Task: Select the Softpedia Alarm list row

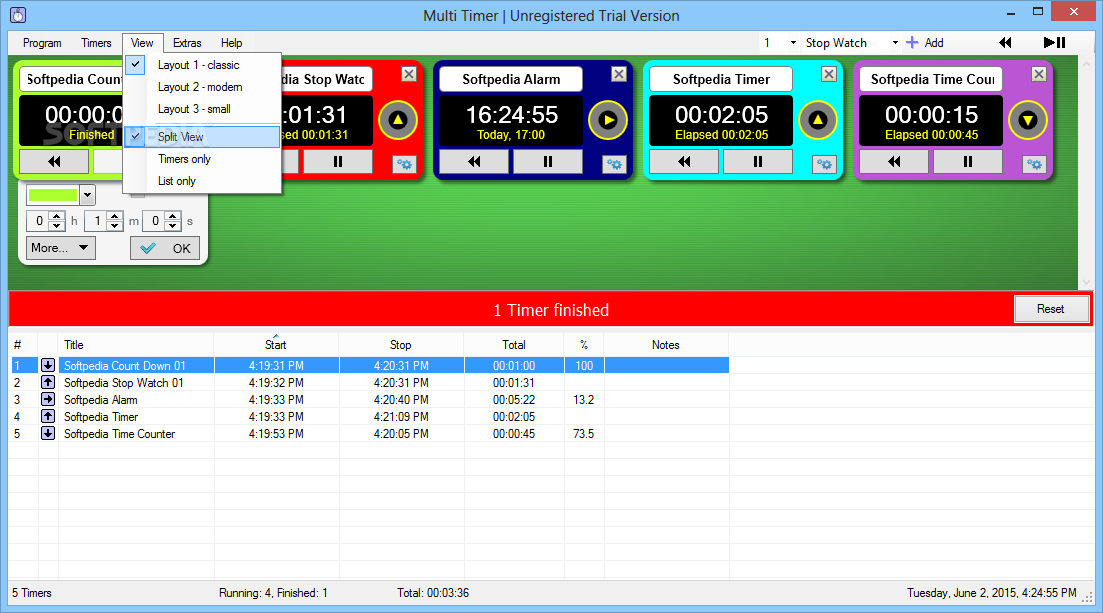Action: pos(369,400)
